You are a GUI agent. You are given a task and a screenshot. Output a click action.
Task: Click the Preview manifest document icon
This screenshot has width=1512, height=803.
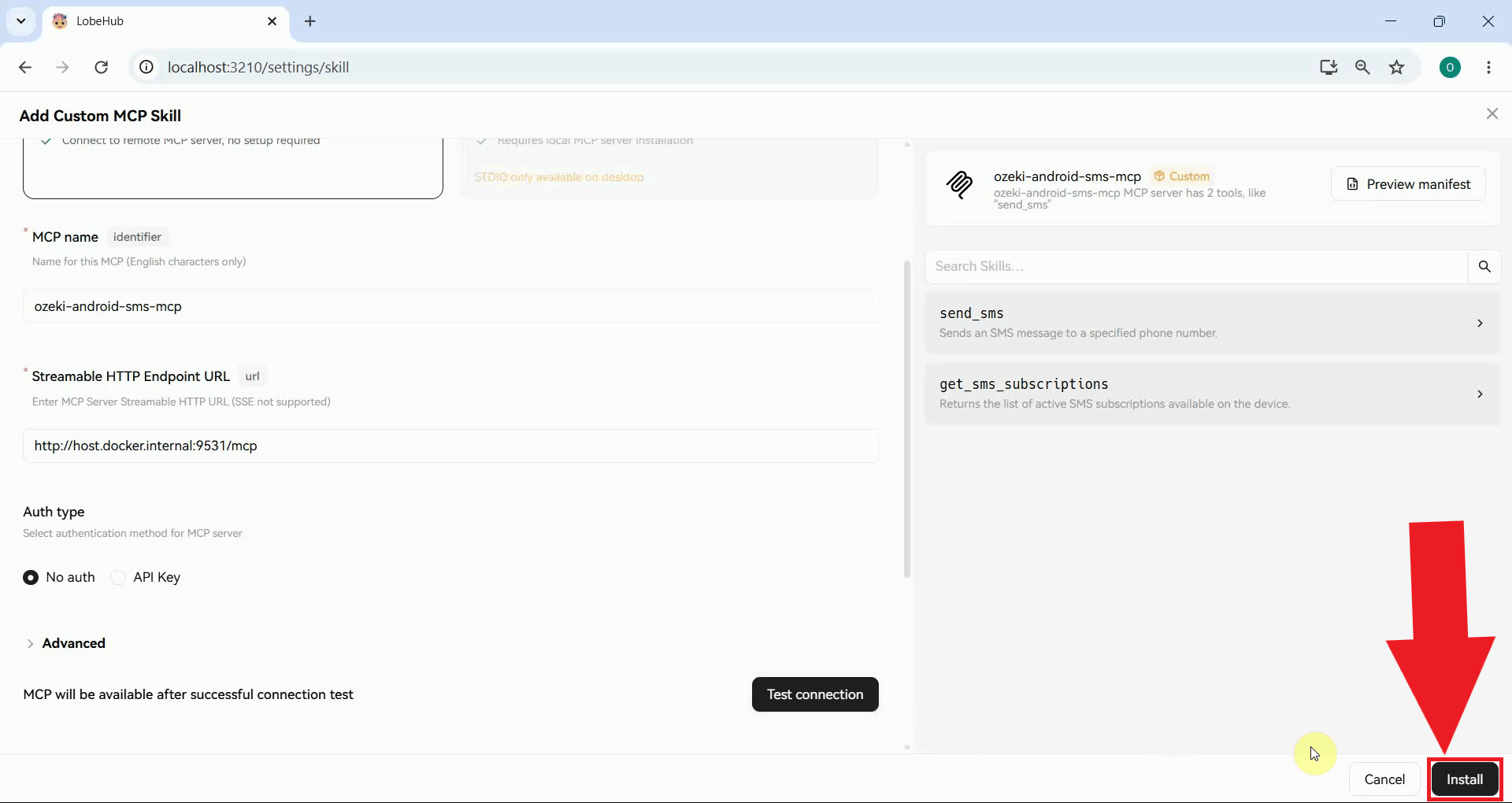[x=1352, y=184]
